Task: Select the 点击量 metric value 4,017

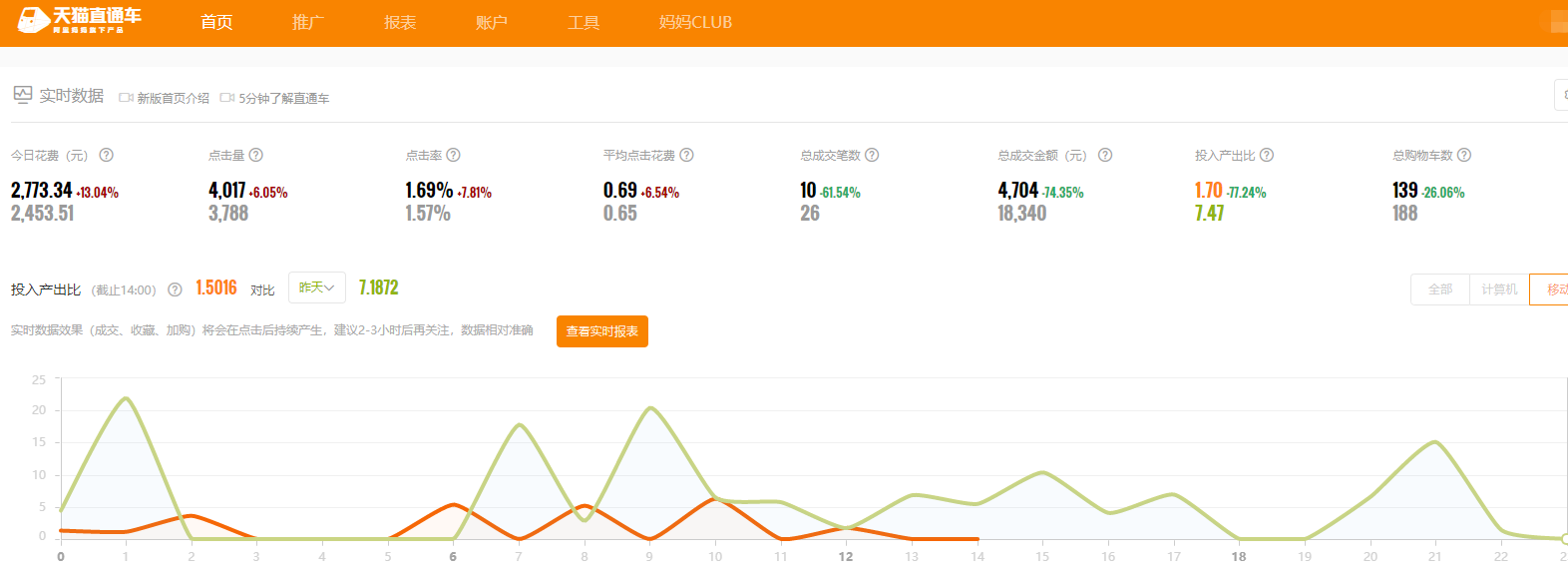Action: 226,191
